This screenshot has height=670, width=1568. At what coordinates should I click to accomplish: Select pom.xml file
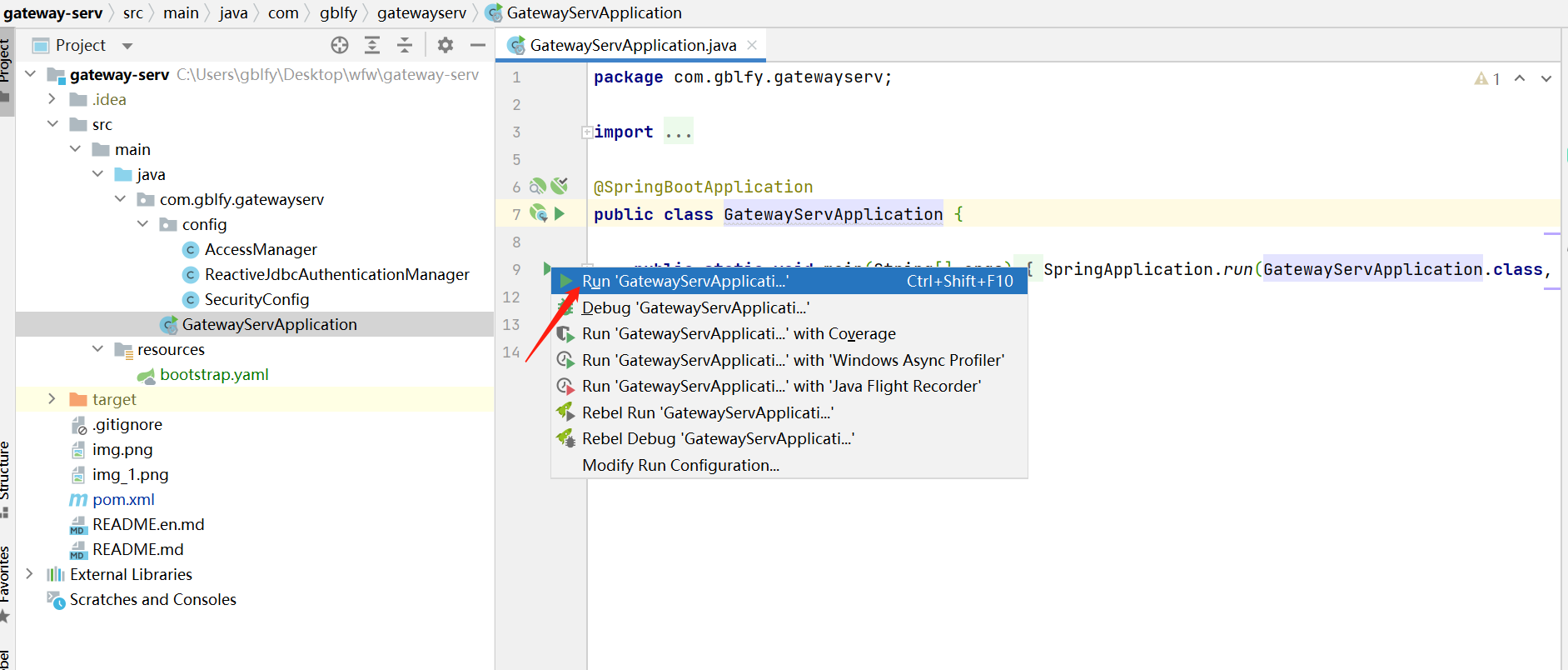[x=123, y=499]
